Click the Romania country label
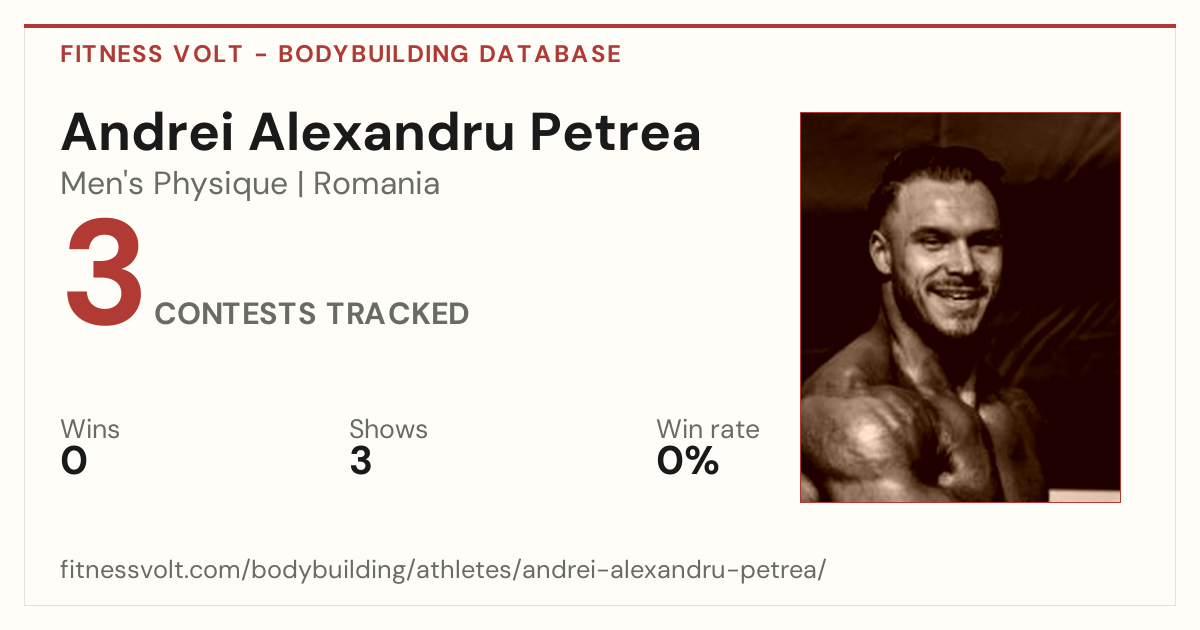Image resolution: width=1200 pixels, height=630 pixels. 377,184
